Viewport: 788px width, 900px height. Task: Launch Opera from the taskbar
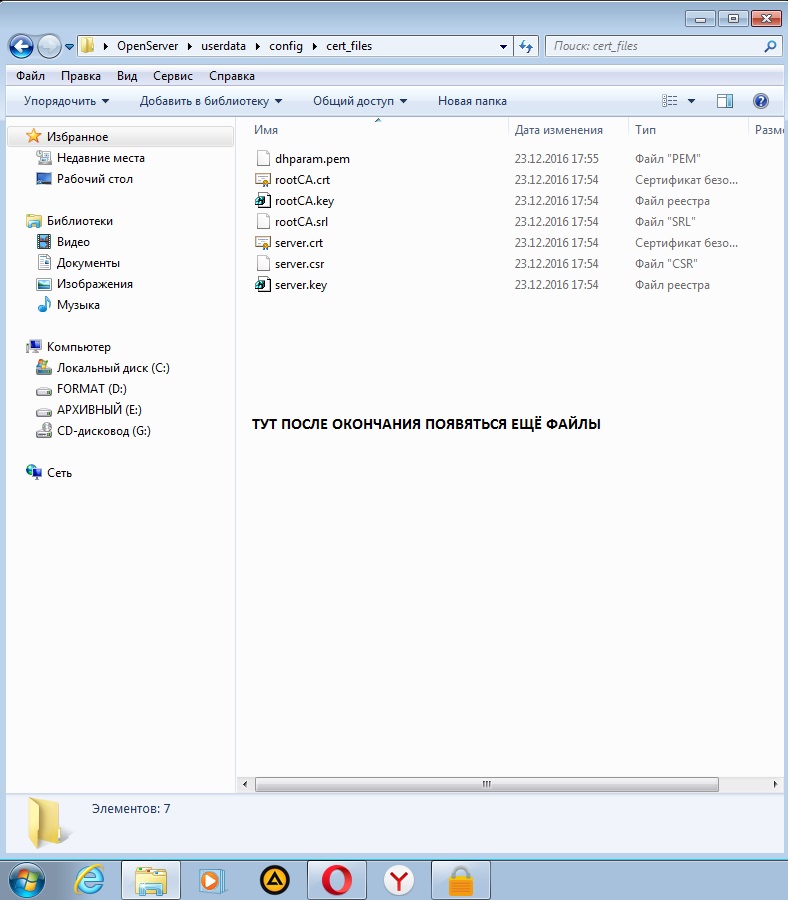point(337,879)
